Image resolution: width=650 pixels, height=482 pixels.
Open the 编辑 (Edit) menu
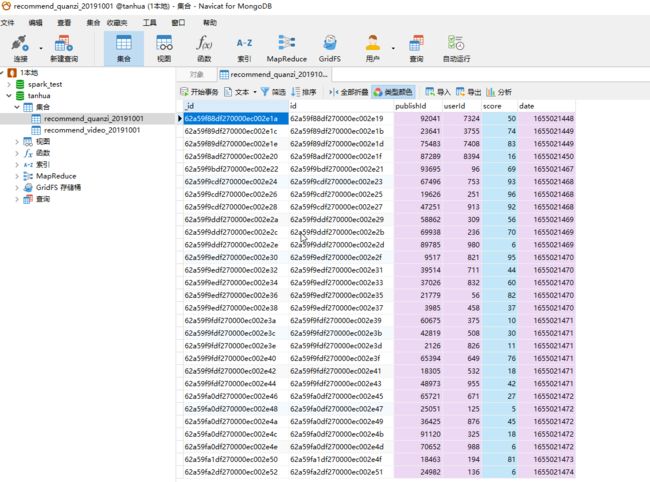pos(36,22)
